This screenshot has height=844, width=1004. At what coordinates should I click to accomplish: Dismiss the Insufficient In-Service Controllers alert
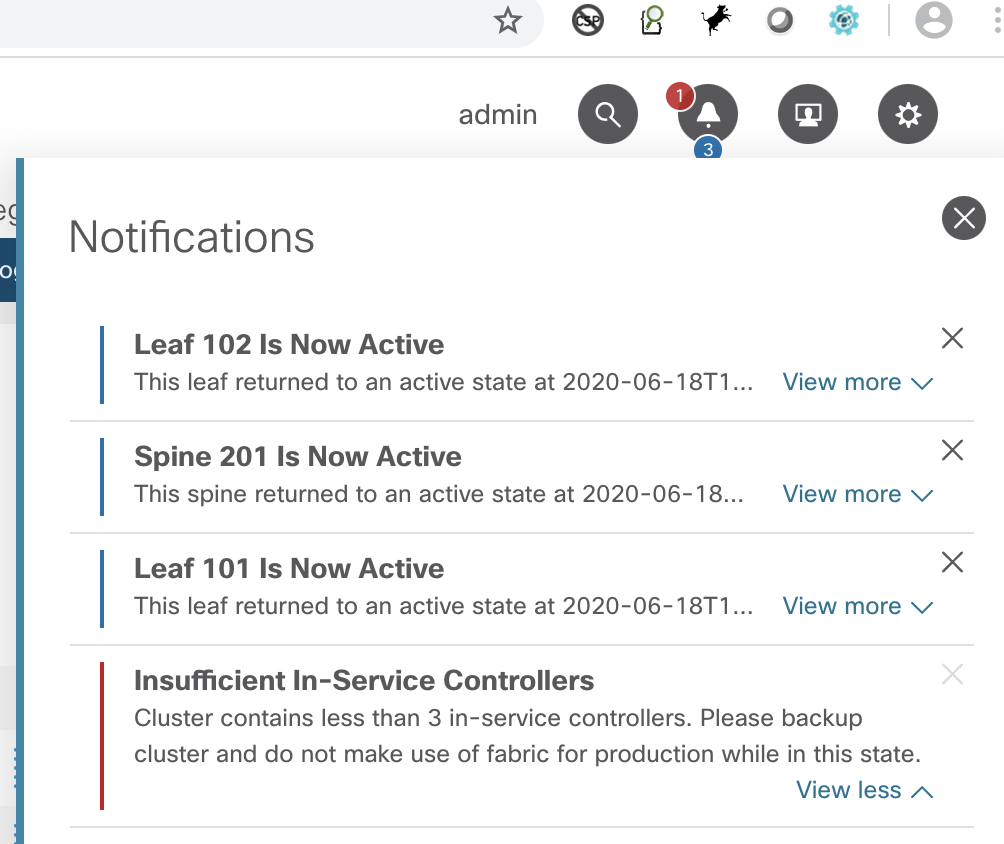953,674
